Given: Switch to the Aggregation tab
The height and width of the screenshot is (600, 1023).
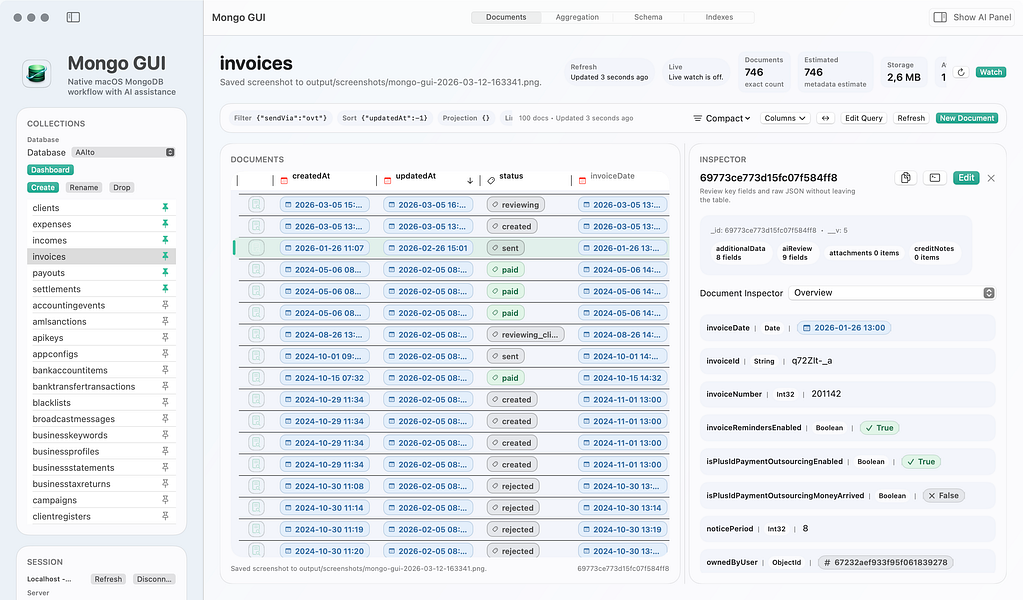Looking at the screenshot, I should [577, 17].
